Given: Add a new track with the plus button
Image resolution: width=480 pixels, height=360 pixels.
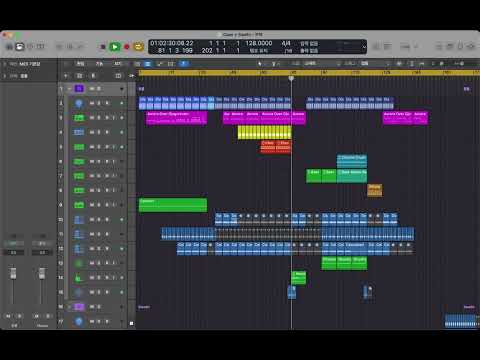Looking at the screenshot, I should [x=66, y=76].
